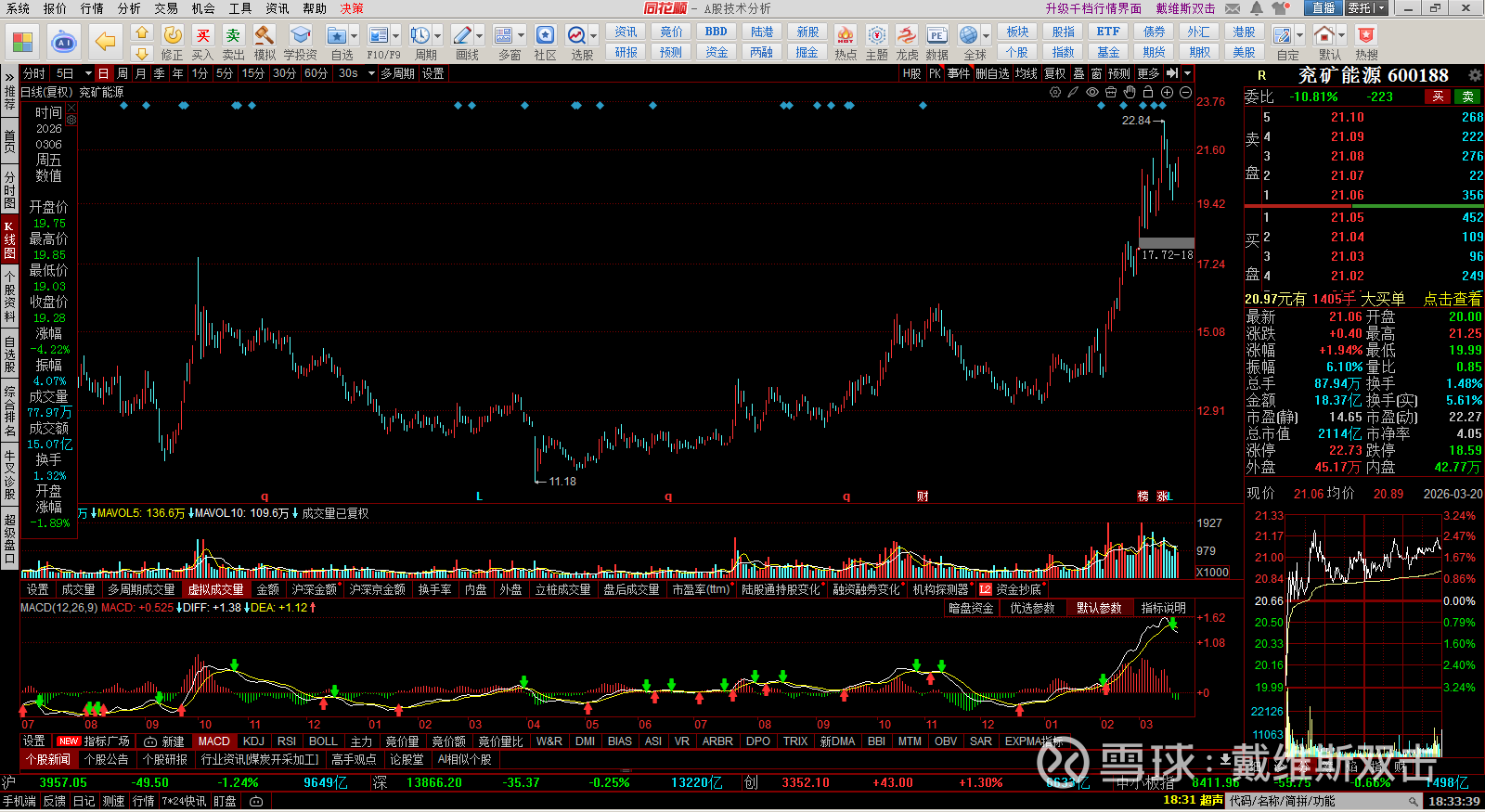Open the 行情 menu
Screen dimensions: 1485x812
[x=92, y=8]
